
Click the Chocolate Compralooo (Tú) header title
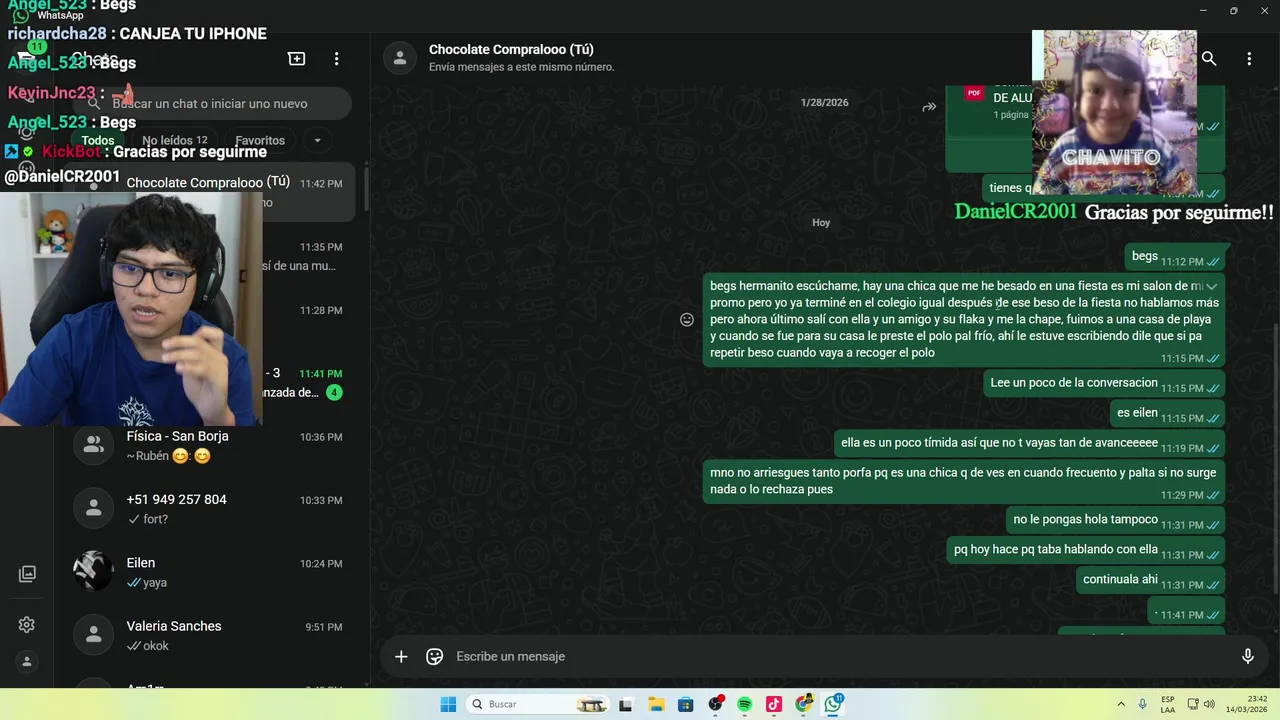[511, 50]
